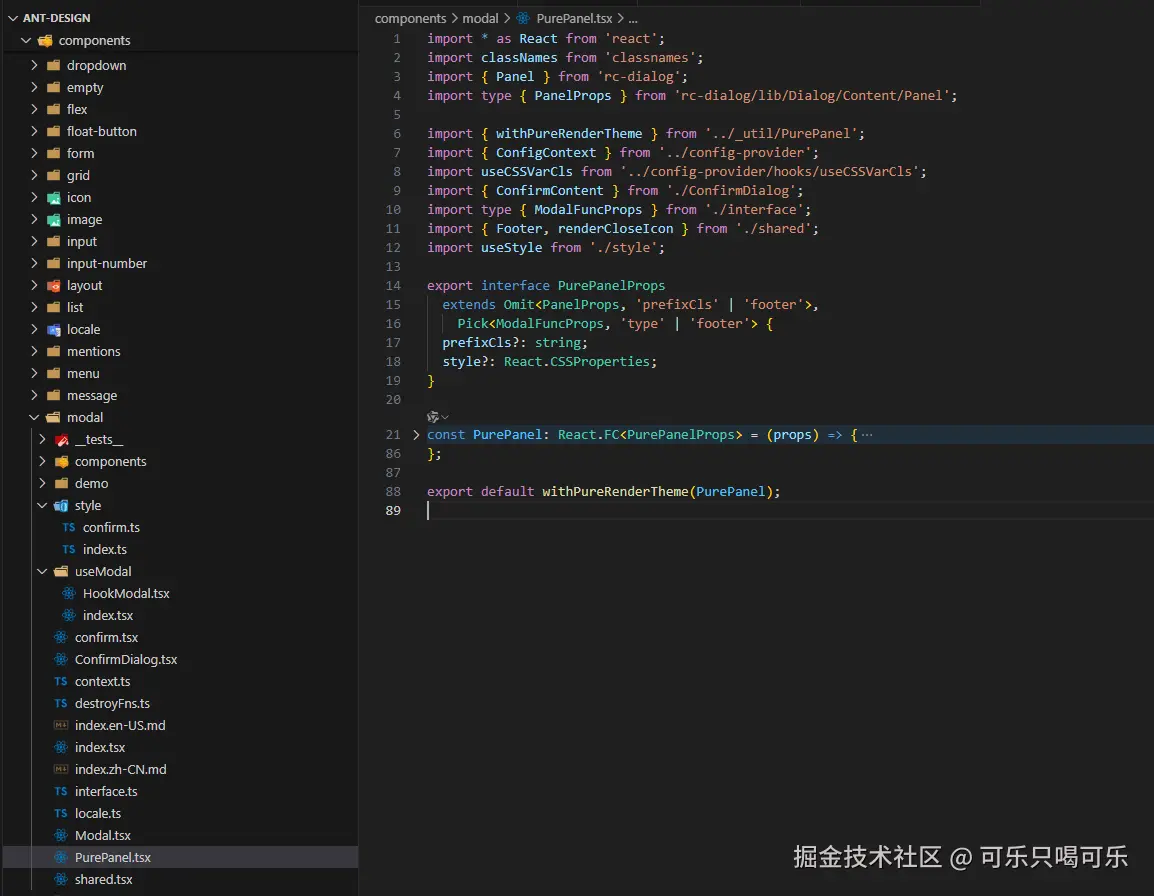Click the empty folder icon

point(54,88)
